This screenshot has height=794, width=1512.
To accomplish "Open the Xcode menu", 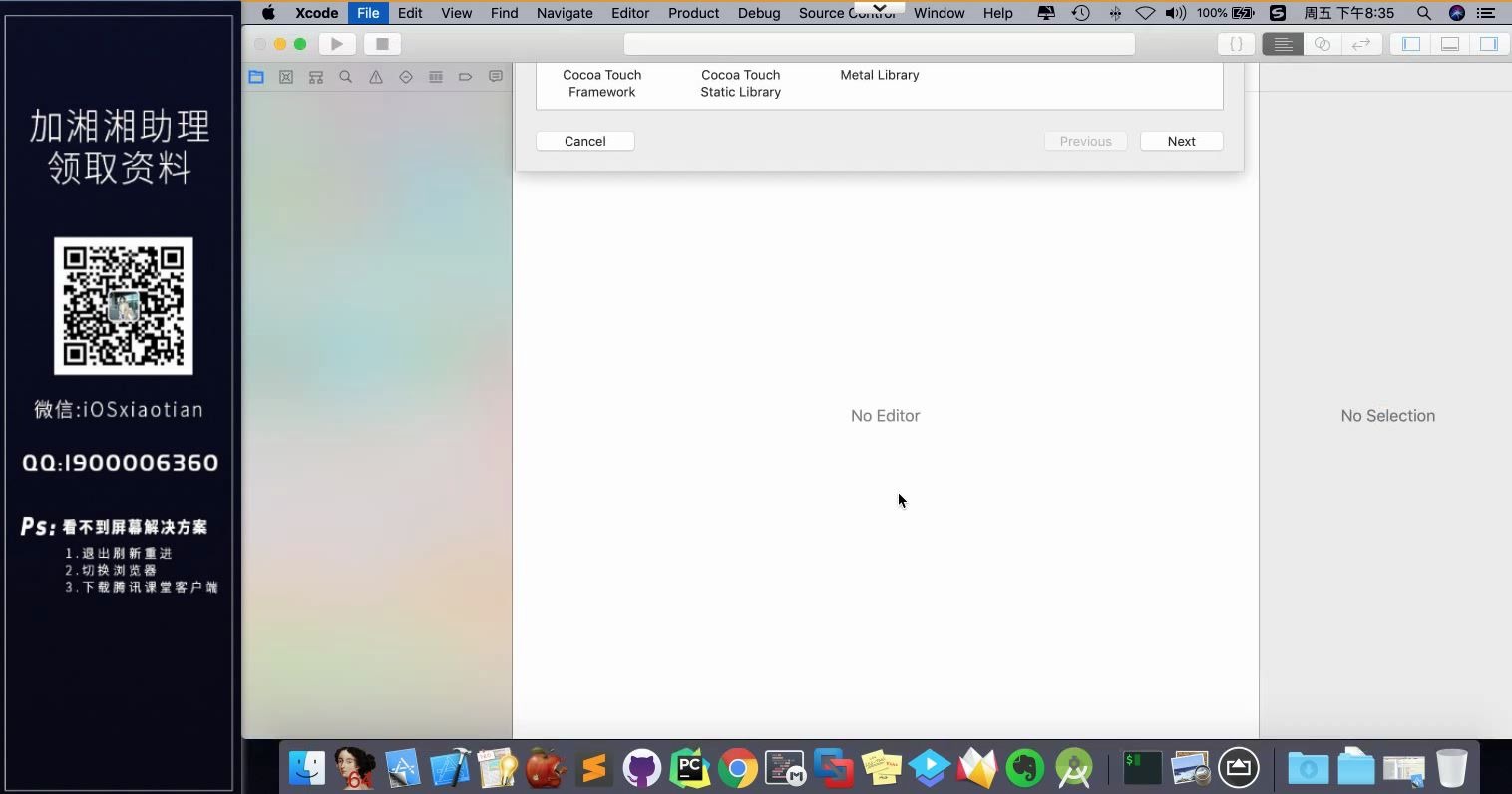I will pyautogui.click(x=316, y=13).
